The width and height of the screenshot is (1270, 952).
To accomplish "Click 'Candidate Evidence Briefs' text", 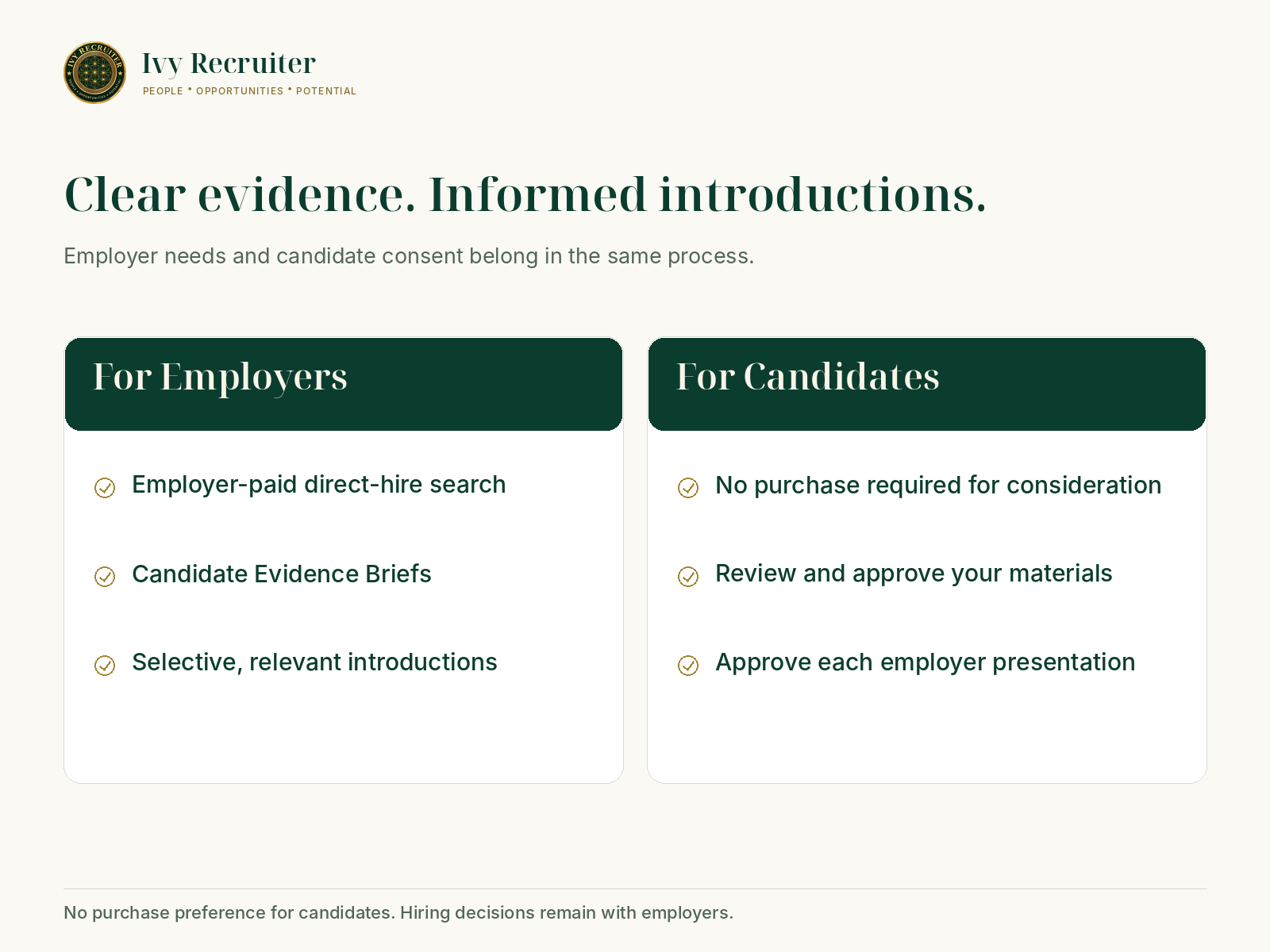I will click(281, 574).
